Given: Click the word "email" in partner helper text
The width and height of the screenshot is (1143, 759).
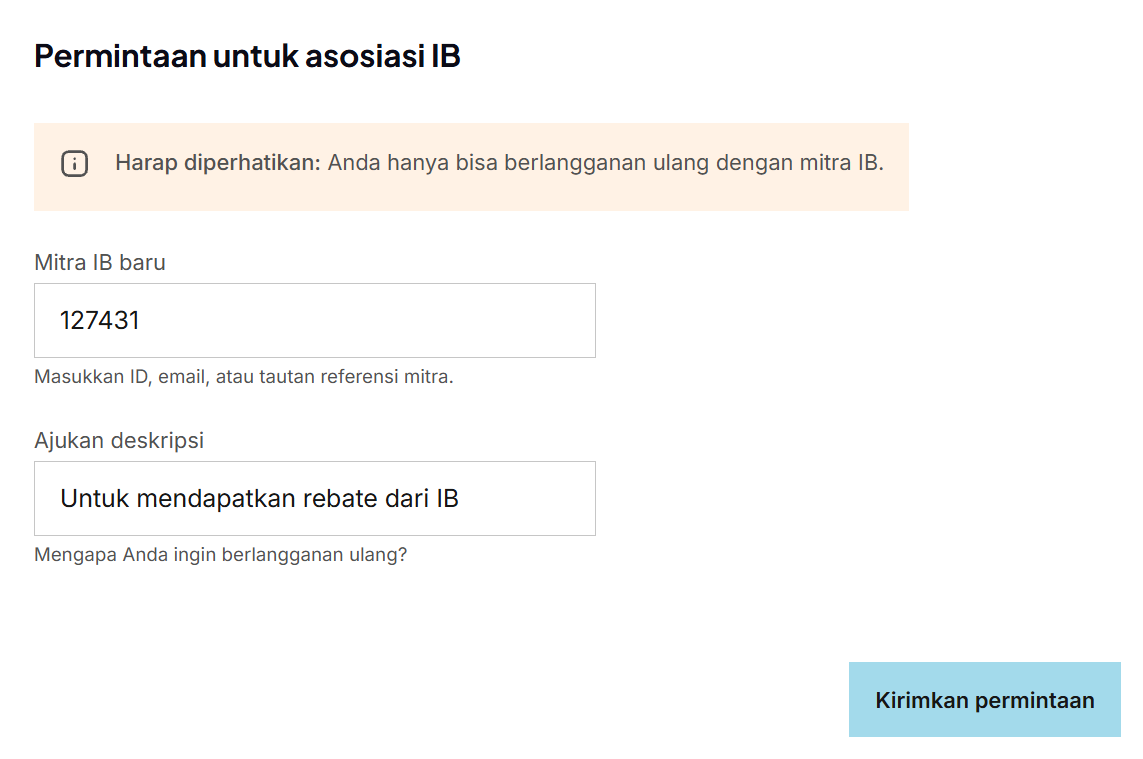Looking at the screenshot, I should pyautogui.click(x=181, y=377).
